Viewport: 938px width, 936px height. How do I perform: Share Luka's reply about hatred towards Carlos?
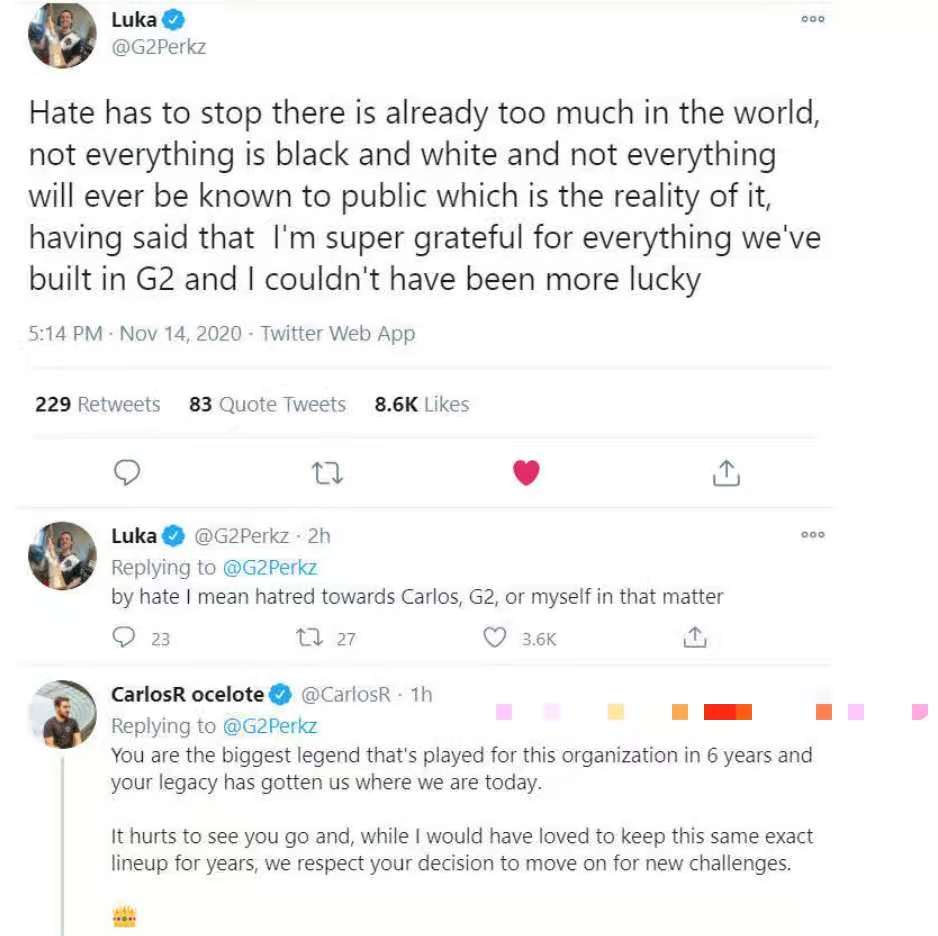(x=694, y=637)
